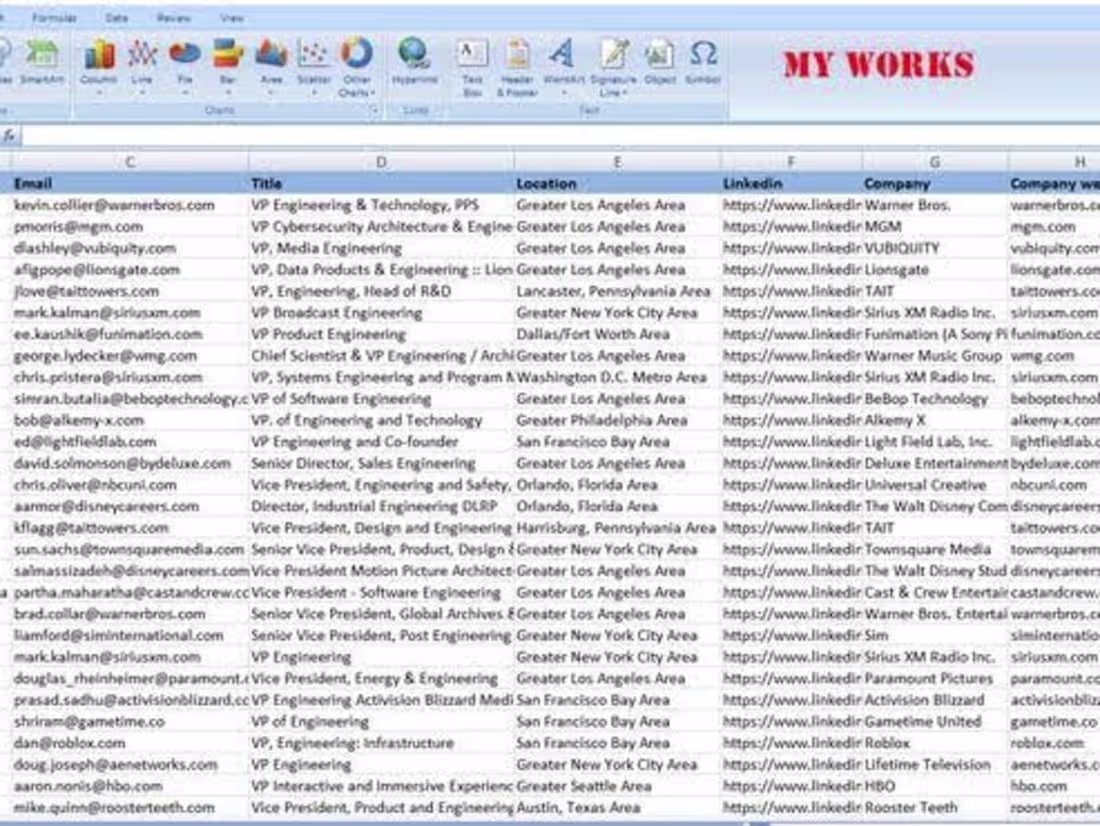This screenshot has width=1100, height=826.
Task: Select company cell Warner Music Group
Action: 935,356
